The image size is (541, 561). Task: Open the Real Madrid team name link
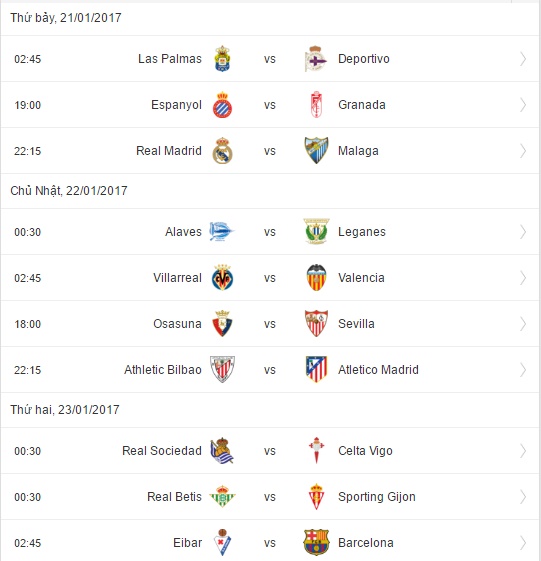169,151
